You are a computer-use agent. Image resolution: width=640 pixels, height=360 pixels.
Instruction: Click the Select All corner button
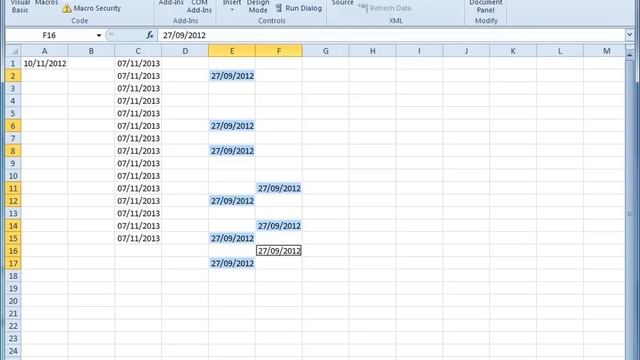tap(13, 51)
